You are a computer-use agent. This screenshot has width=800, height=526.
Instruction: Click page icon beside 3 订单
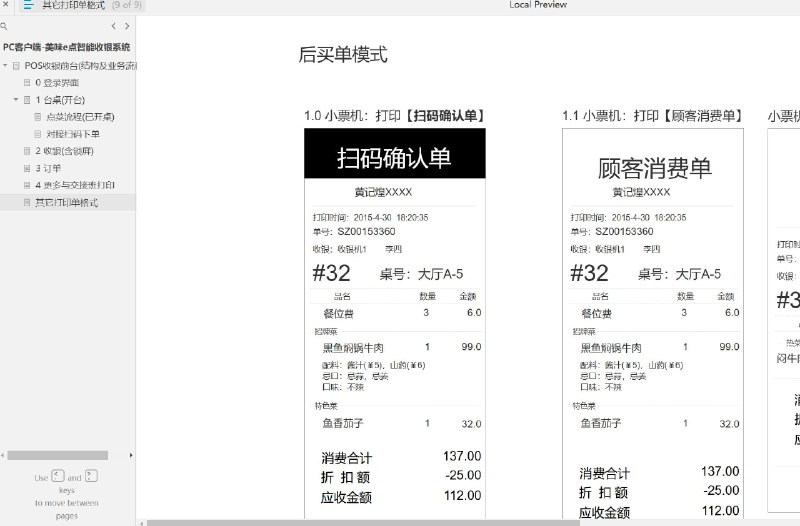(x=27, y=168)
